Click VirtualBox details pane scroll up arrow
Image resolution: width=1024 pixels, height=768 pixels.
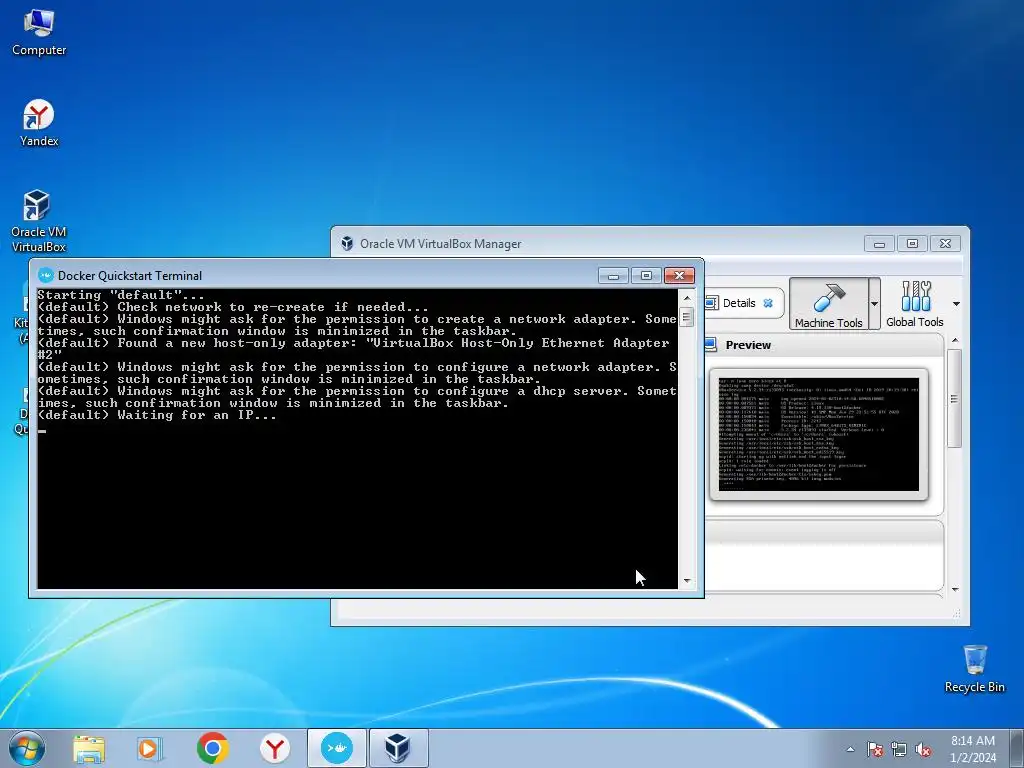point(955,340)
